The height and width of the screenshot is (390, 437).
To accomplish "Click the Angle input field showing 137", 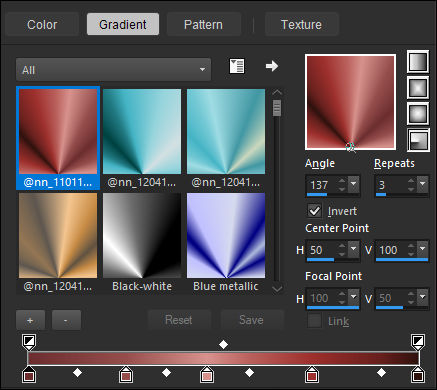I will [322, 185].
